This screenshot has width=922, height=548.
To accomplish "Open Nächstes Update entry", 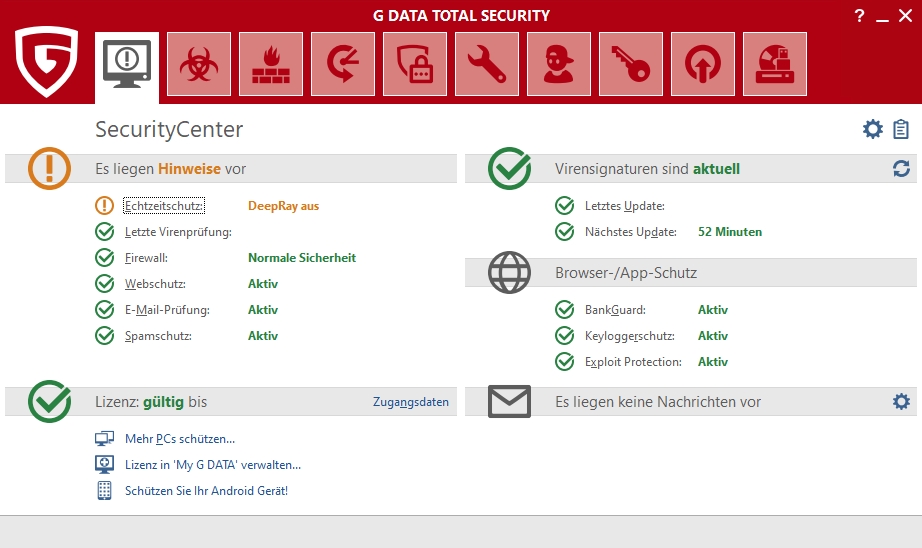I will click(x=630, y=232).
